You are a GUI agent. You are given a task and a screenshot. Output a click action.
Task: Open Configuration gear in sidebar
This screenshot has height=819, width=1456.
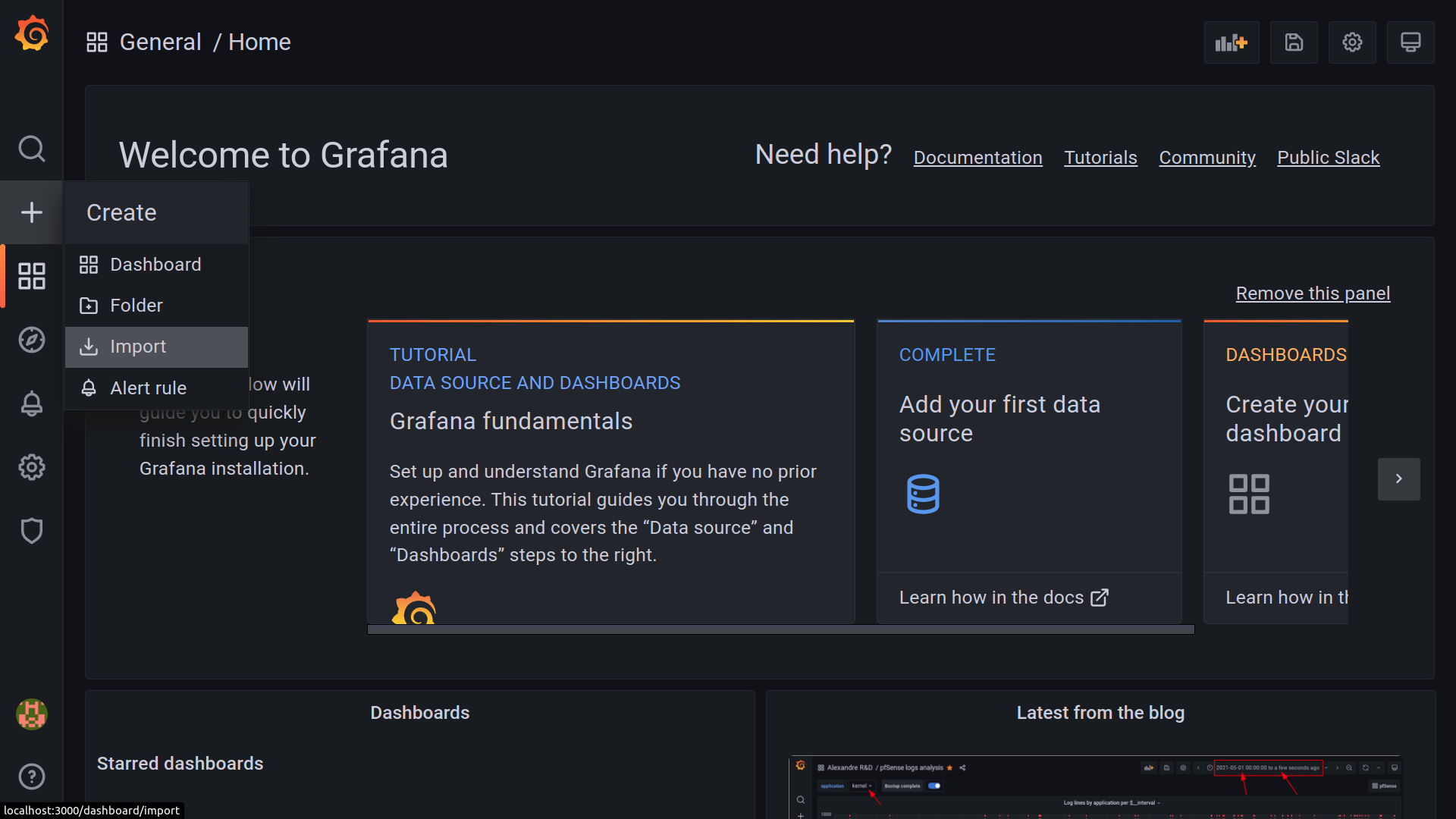click(x=31, y=467)
